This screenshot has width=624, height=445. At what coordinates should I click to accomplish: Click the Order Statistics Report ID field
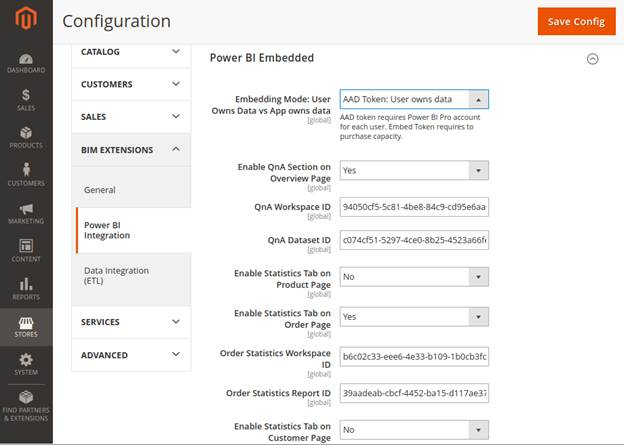click(x=414, y=393)
